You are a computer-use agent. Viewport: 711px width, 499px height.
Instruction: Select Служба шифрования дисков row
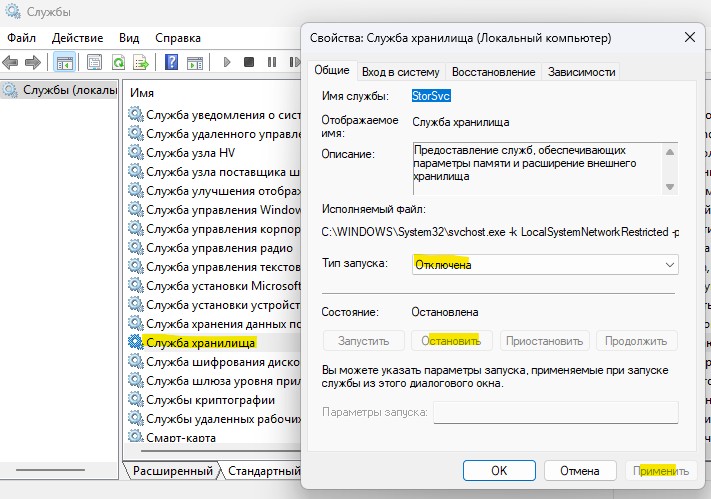pyautogui.click(x=214, y=362)
